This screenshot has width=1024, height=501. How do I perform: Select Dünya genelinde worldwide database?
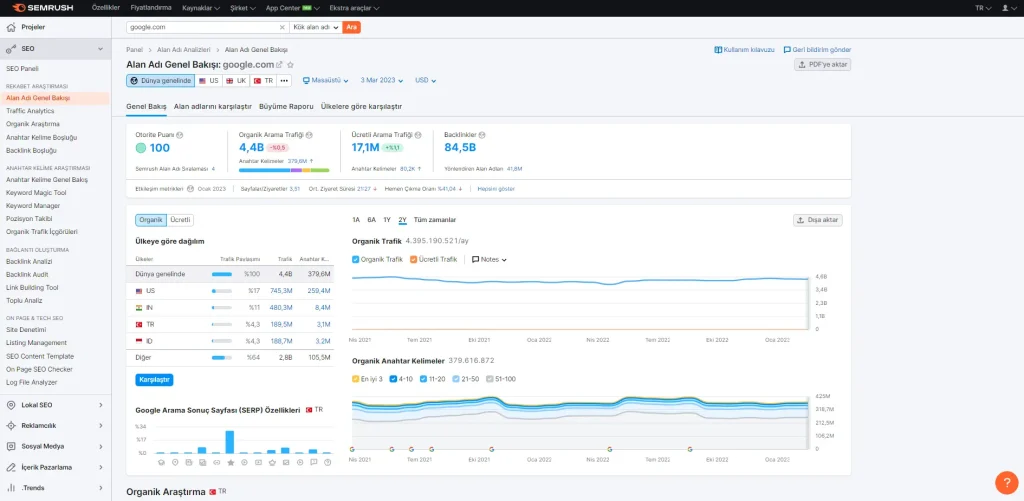161,80
